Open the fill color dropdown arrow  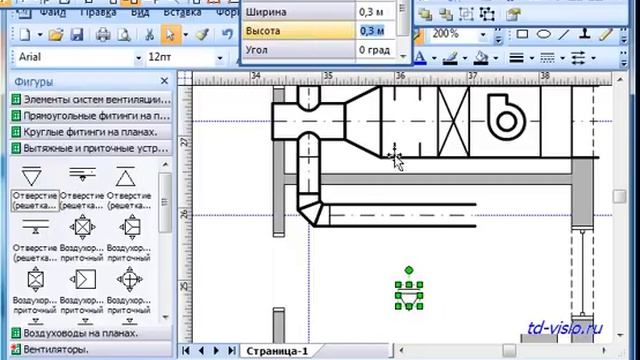[496, 58]
